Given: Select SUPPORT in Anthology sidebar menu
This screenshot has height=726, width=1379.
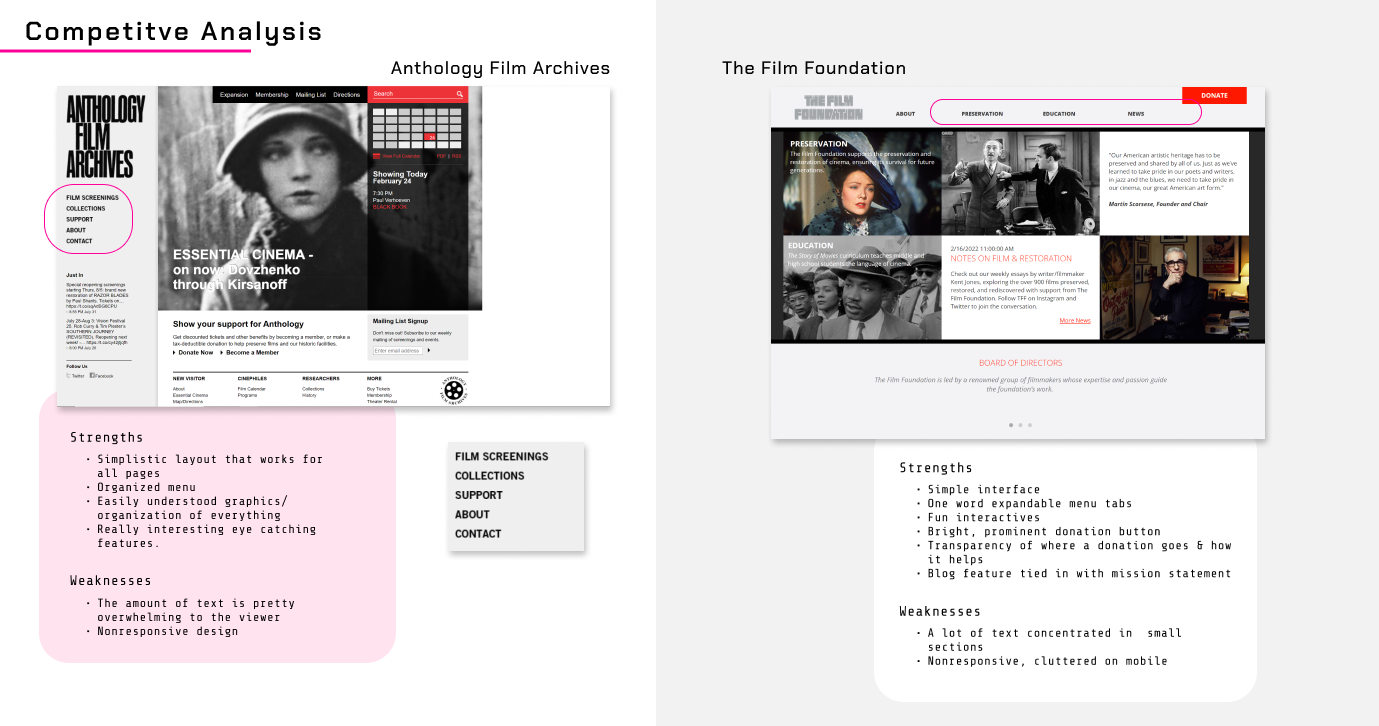Looking at the screenshot, I should 80,219.
